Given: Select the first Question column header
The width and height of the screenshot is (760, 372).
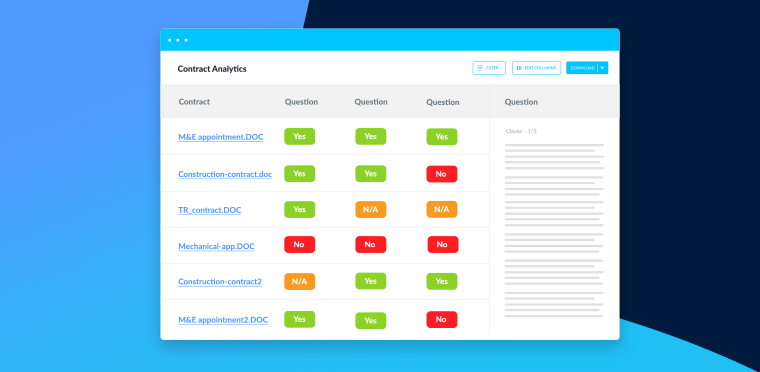Looking at the screenshot, I should [301, 102].
